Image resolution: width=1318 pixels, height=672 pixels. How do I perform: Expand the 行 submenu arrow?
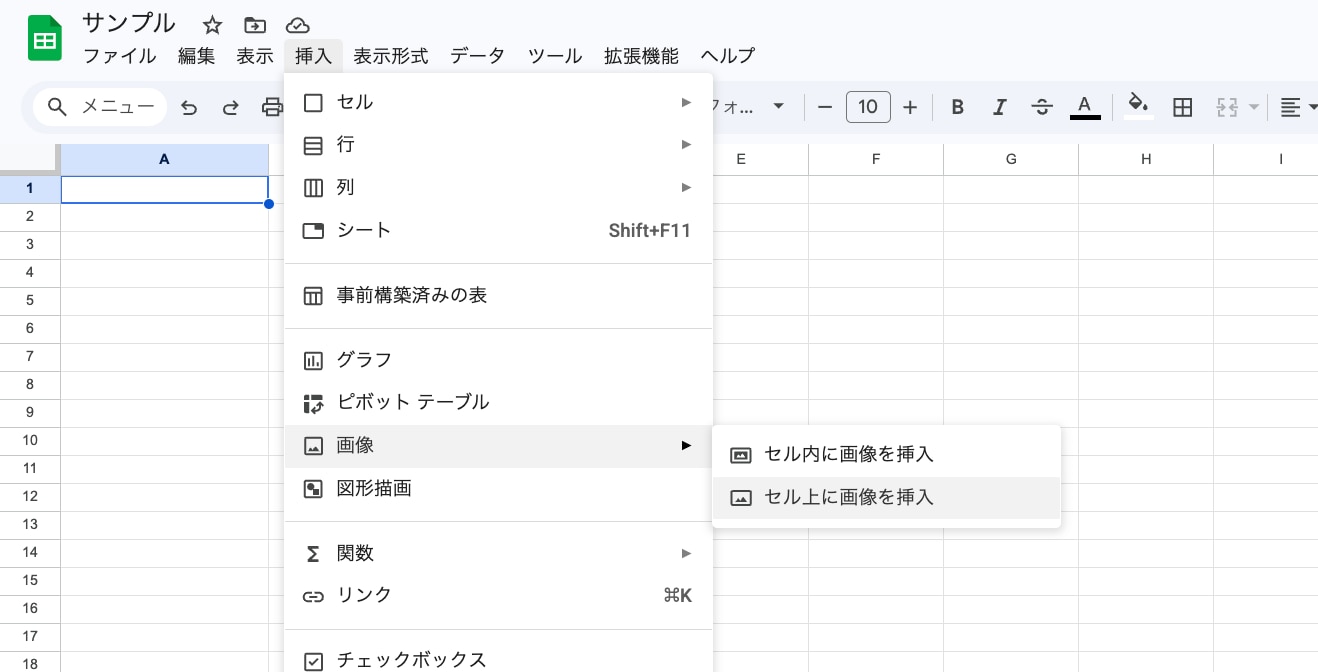pyautogui.click(x=686, y=144)
